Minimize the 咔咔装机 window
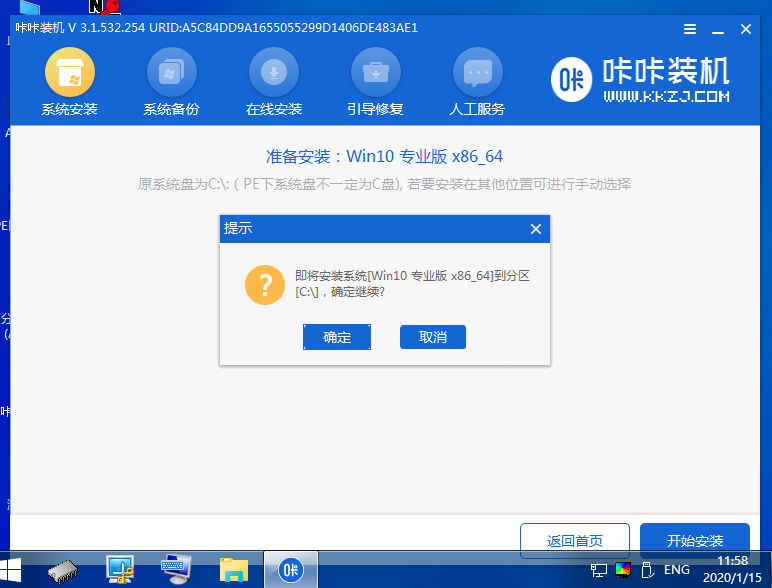Viewport: 772px width, 588px height. 718,29
